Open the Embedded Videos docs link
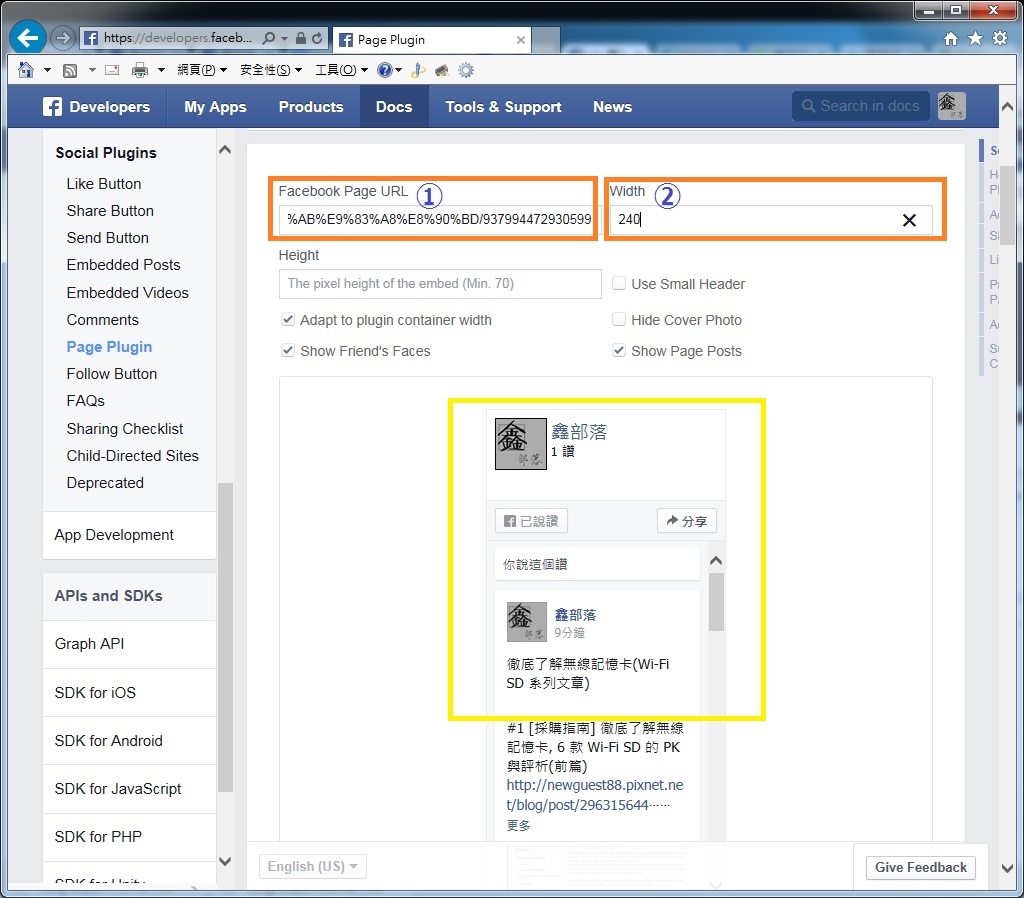The image size is (1024, 898). coord(127,293)
